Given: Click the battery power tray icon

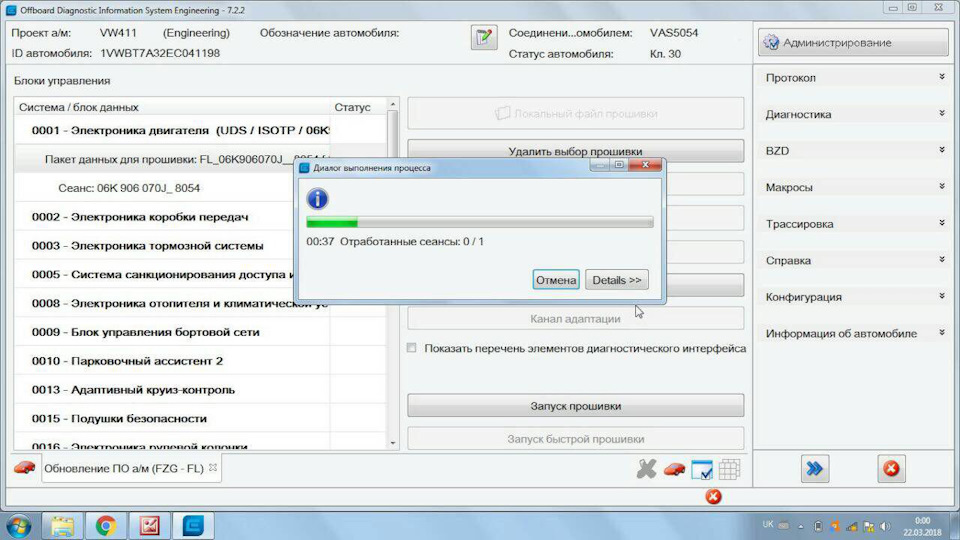Looking at the screenshot, I should click(818, 527).
